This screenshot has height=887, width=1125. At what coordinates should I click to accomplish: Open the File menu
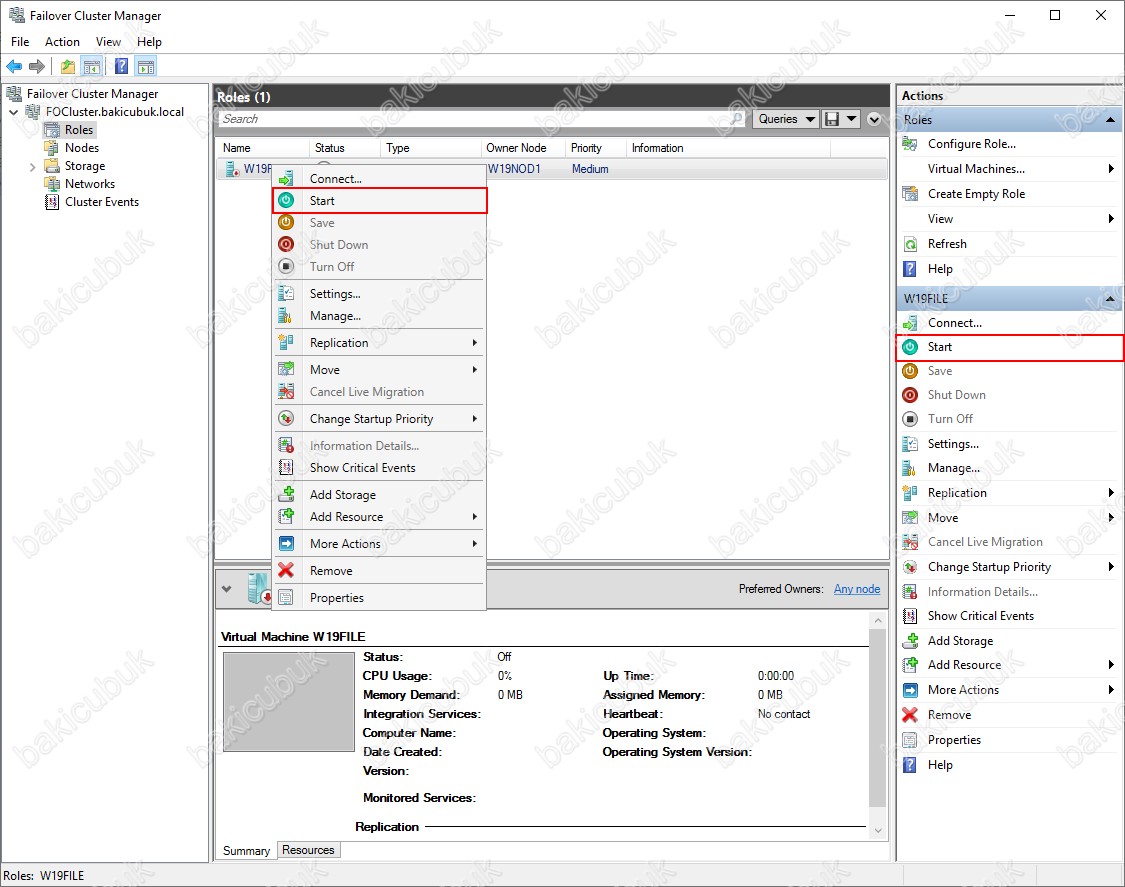(x=20, y=42)
